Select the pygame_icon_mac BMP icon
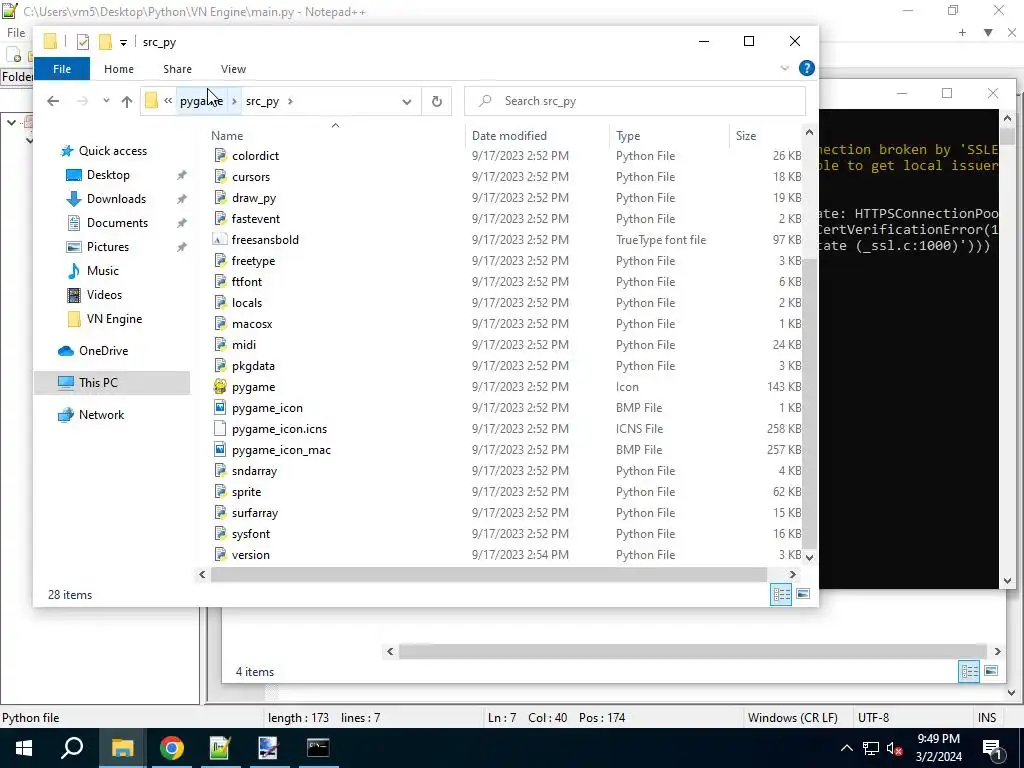Image resolution: width=1024 pixels, height=768 pixels. tap(220, 449)
